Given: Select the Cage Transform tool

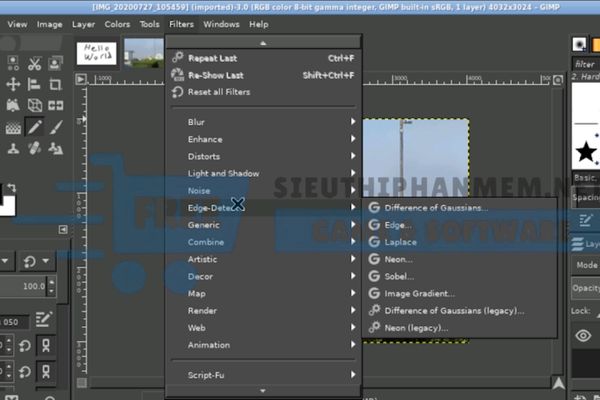Looking at the screenshot, I should click(x=13, y=105).
